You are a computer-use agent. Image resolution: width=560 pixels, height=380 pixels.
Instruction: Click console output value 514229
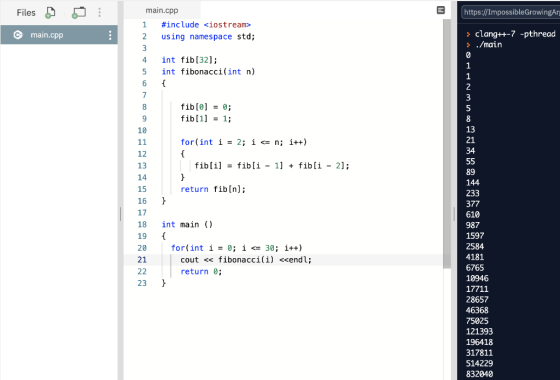point(479,363)
